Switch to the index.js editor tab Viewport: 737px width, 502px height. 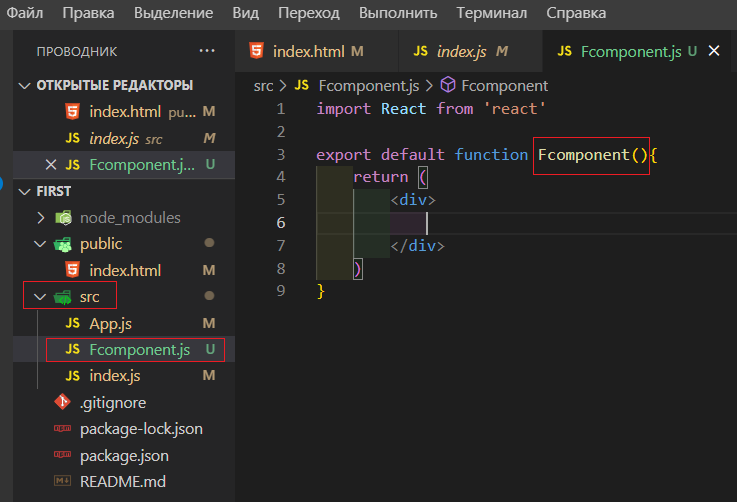point(470,51)
